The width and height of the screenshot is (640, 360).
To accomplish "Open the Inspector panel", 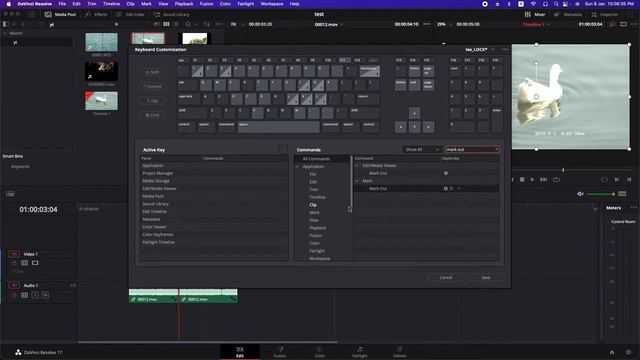I will point(605,14).
